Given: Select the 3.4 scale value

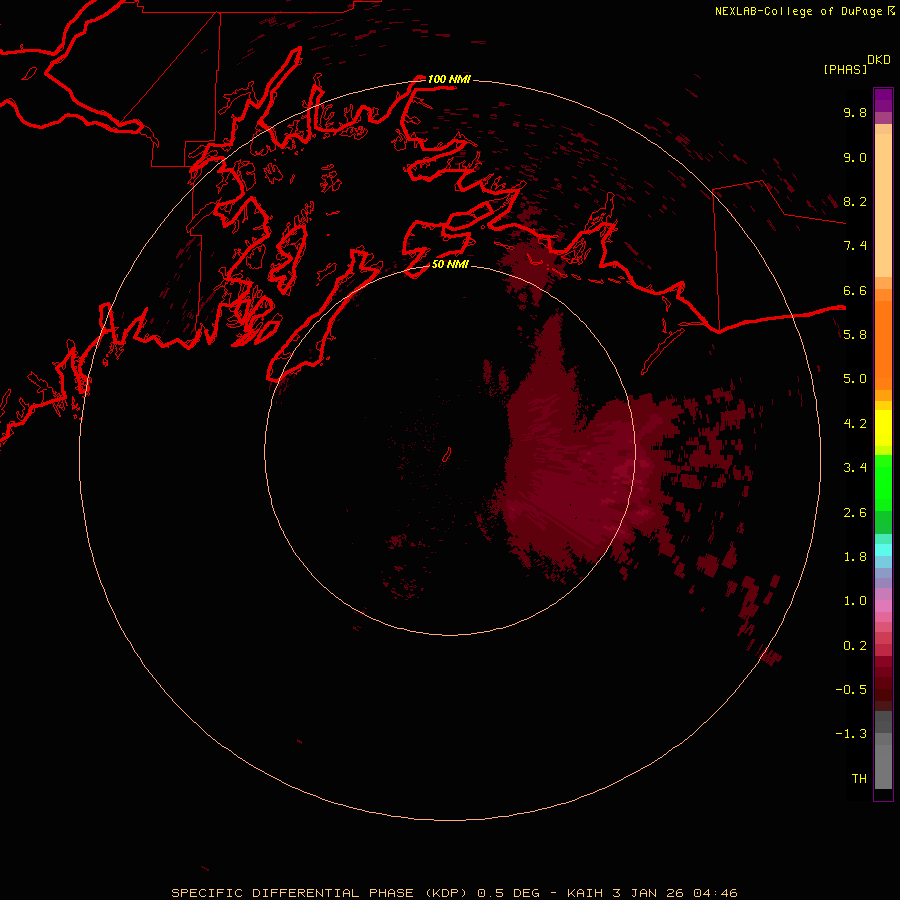Looking at the screenshot, I should coord(855,467).
